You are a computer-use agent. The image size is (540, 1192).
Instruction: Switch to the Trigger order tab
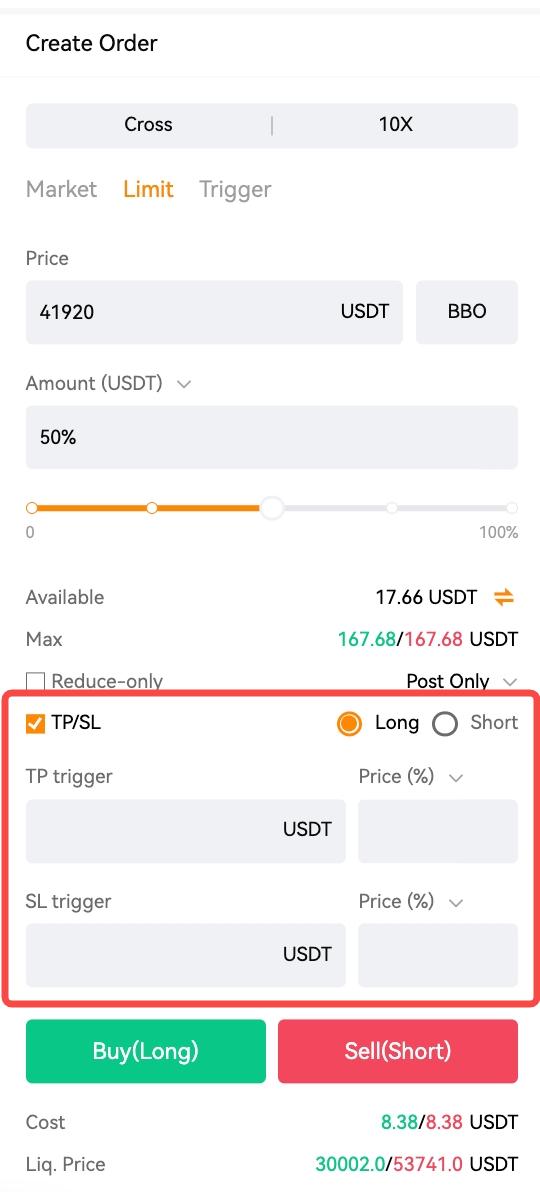pyautogui.click(x=235, y=189)
